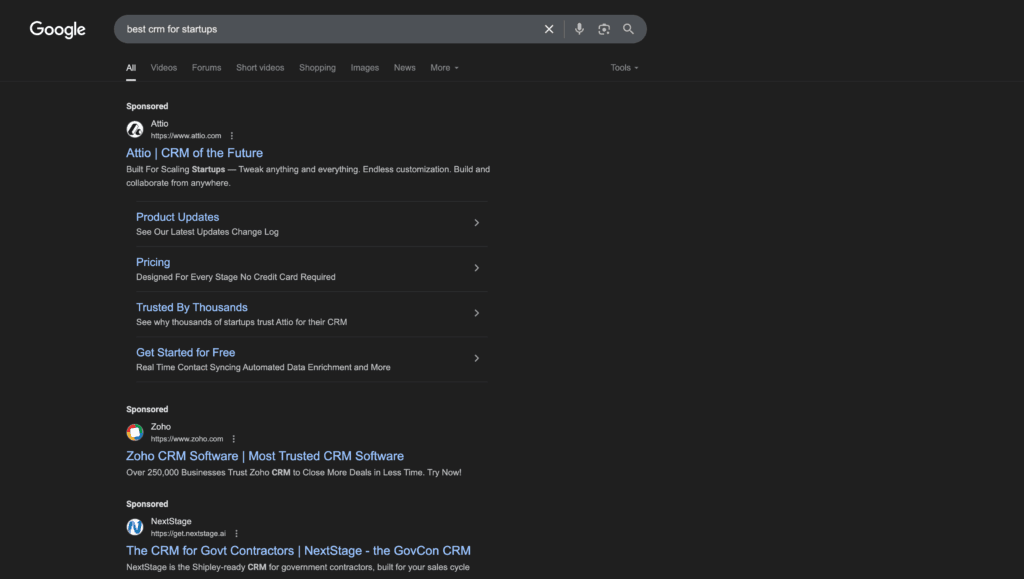Clear the search box with the X icon
This screenshot has height=579, width=1024.
[x=549, y=29]
